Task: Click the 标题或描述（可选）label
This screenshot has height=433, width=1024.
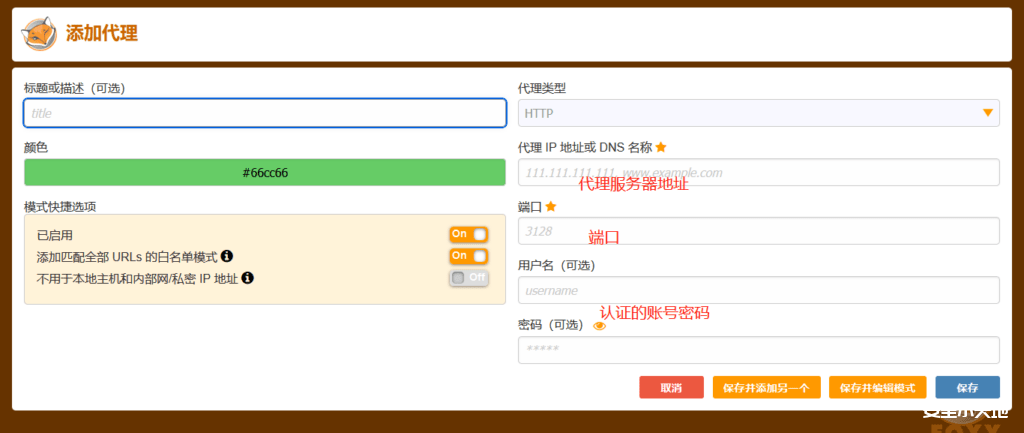Action: pyautogui.click(x=74, y=88)
